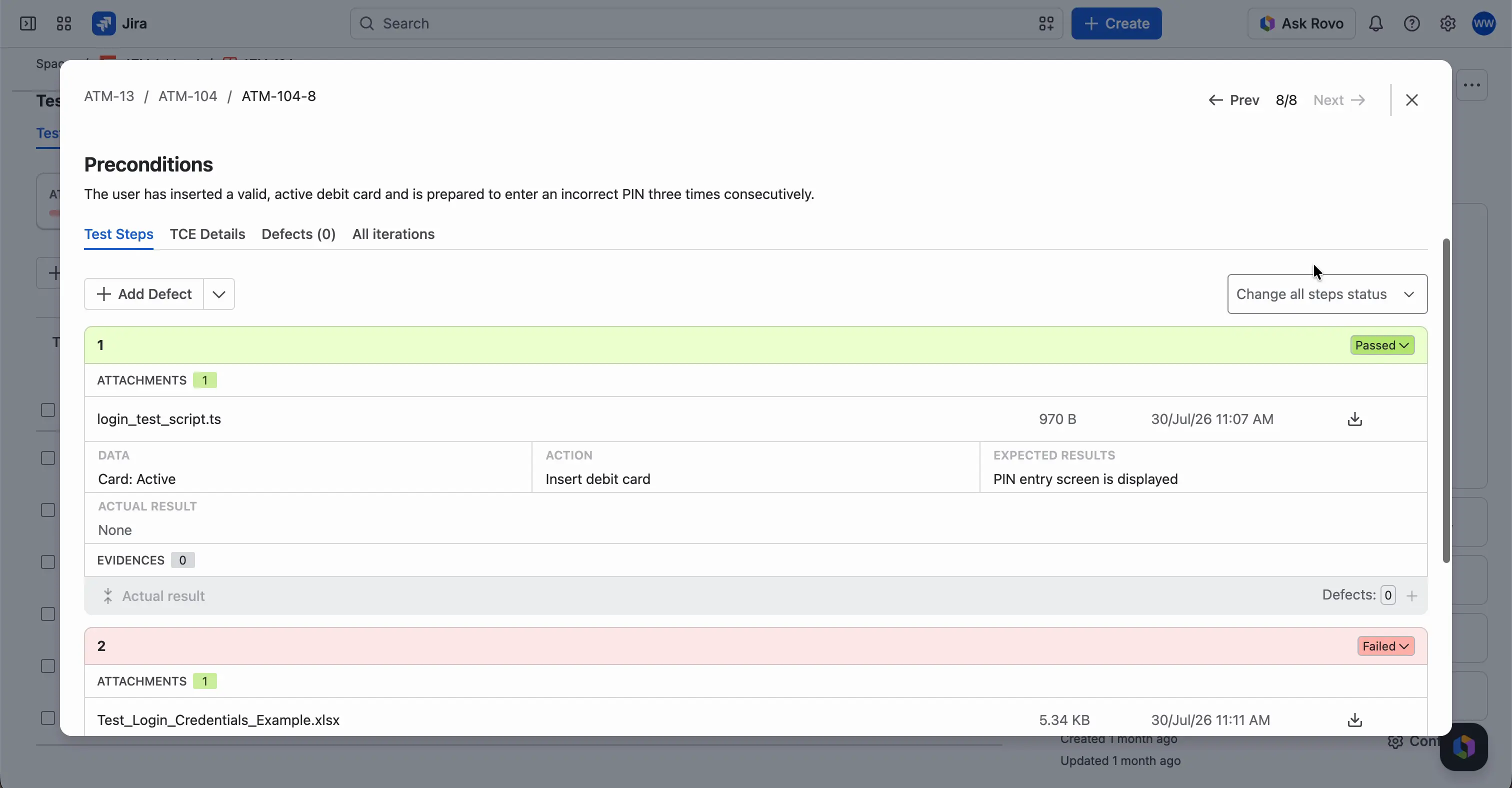This screenshot has width=1512, height=788.
Task: Open ATM-104 breadcrumb link
Action: click(188, 96)
